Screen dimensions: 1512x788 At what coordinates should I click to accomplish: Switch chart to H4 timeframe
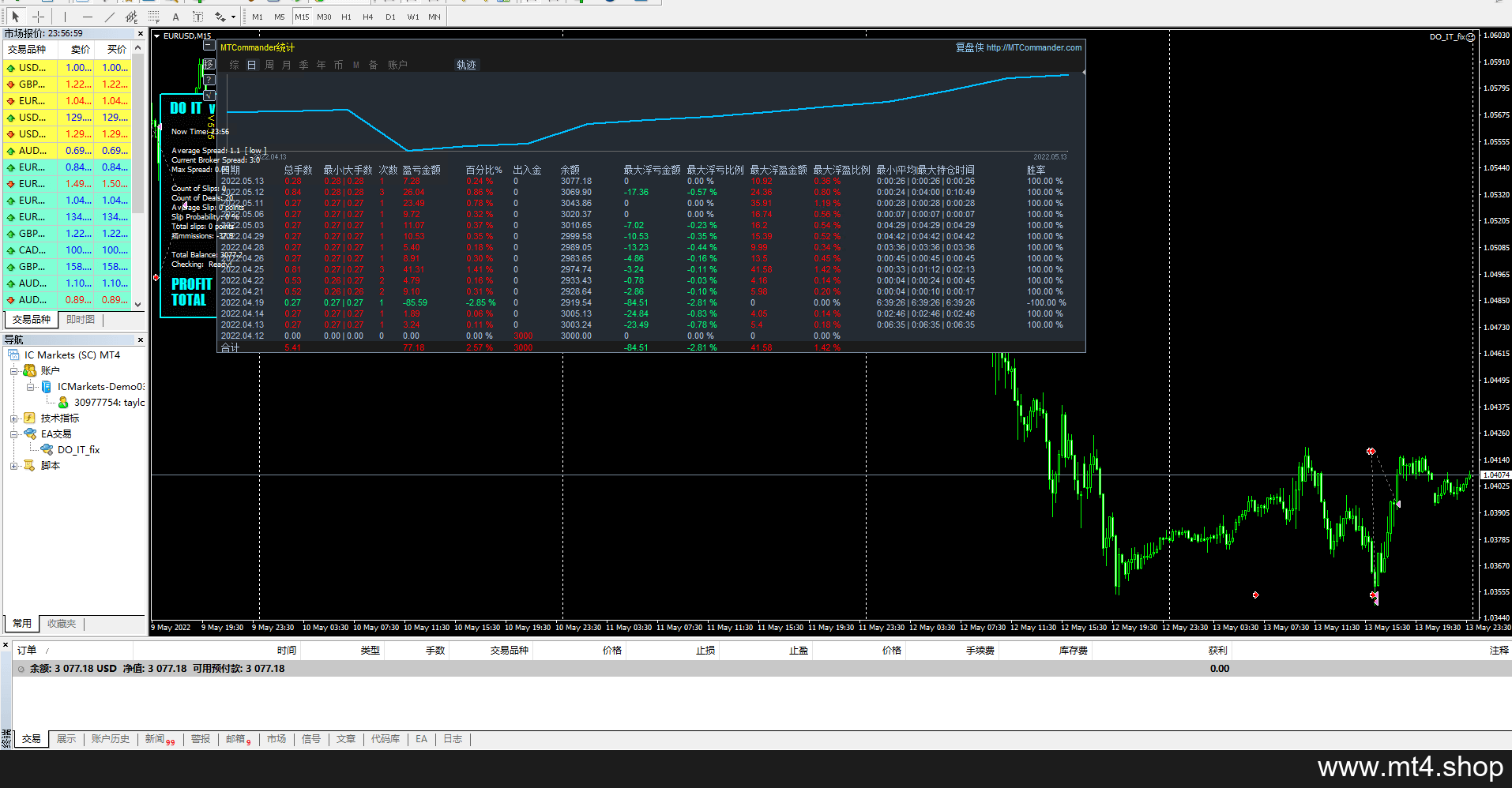tap(368, 17)
